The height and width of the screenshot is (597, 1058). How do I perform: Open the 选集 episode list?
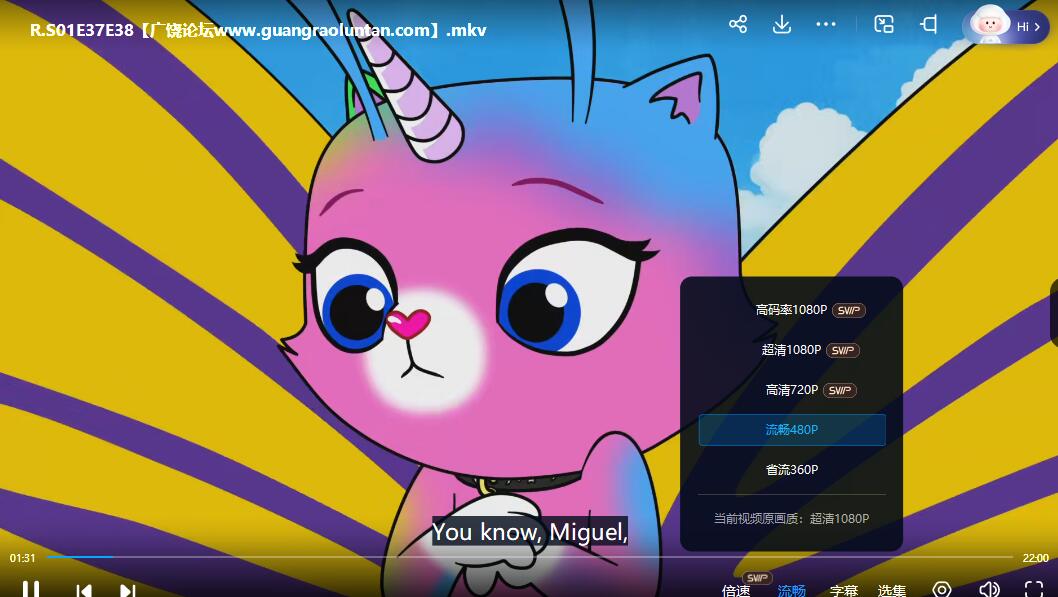(x=891, y=590)
